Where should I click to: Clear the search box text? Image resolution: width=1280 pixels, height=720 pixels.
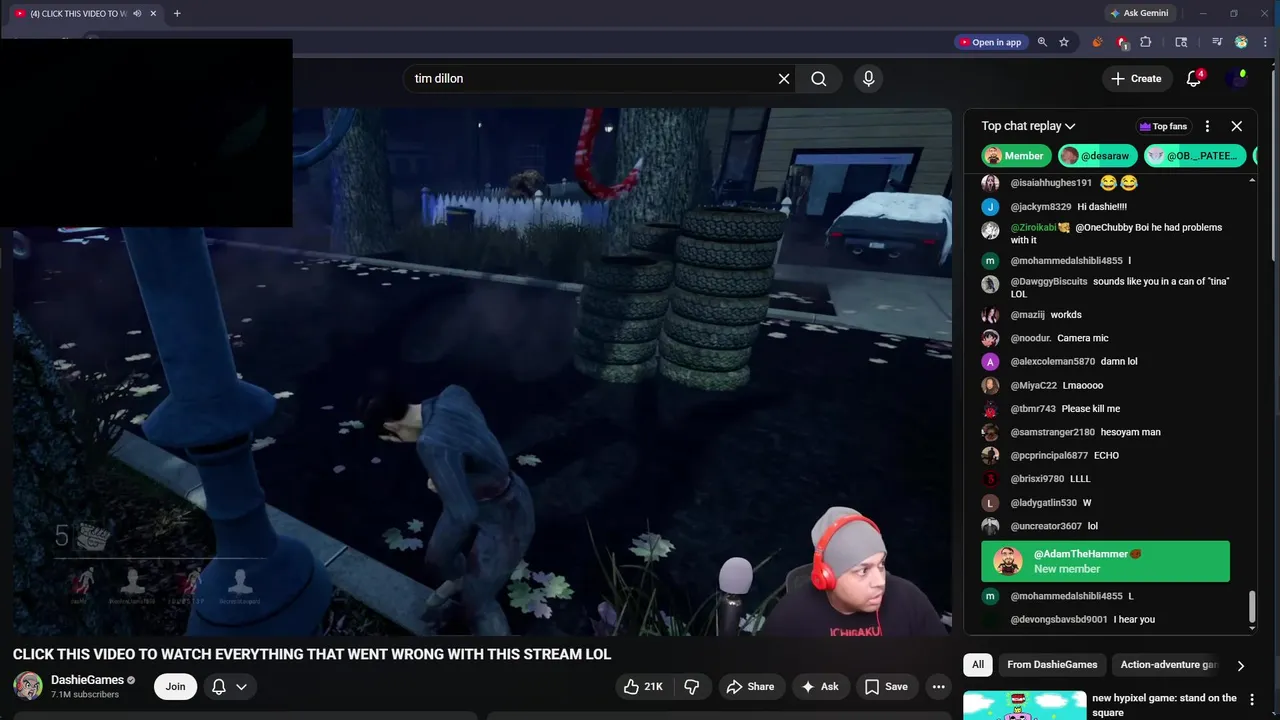[x=784, y=79]
